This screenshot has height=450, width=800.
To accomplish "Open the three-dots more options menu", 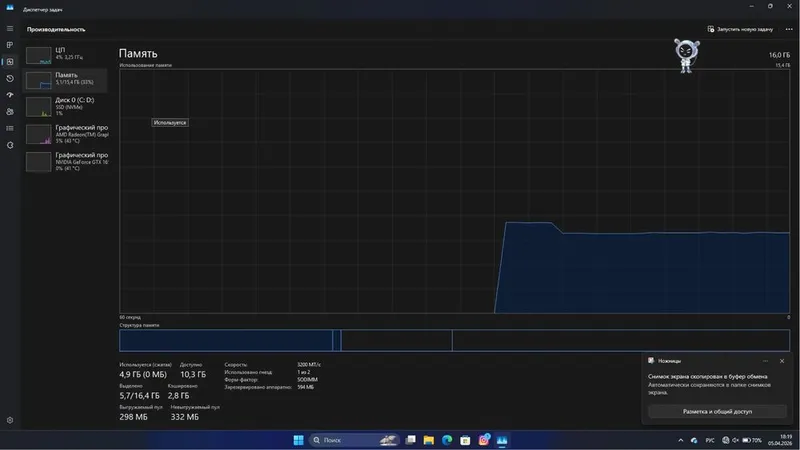I will pos(789,29).
